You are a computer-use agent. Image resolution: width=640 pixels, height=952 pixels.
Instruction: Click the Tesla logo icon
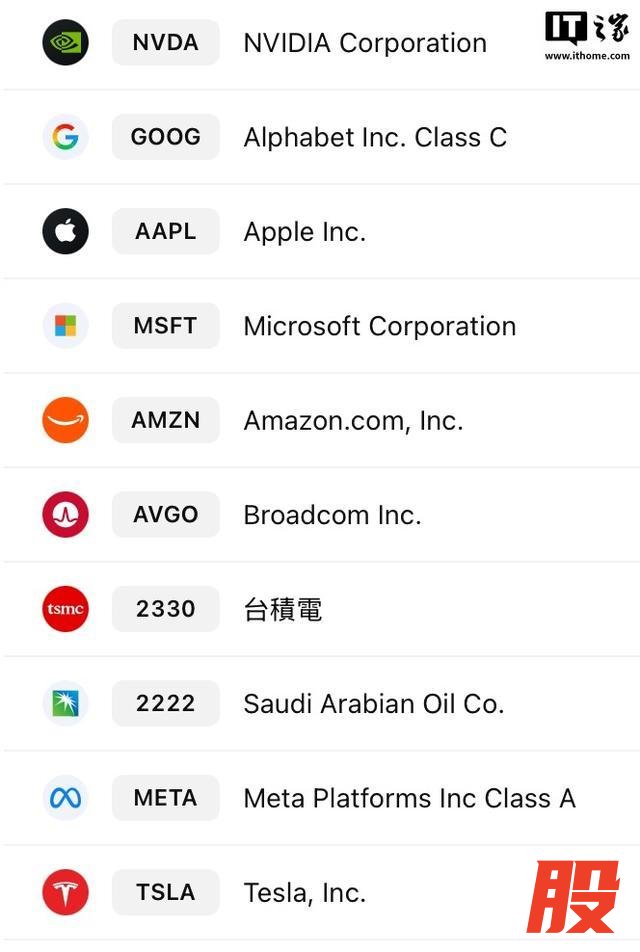pyautogui.click(x=66, y=892)
